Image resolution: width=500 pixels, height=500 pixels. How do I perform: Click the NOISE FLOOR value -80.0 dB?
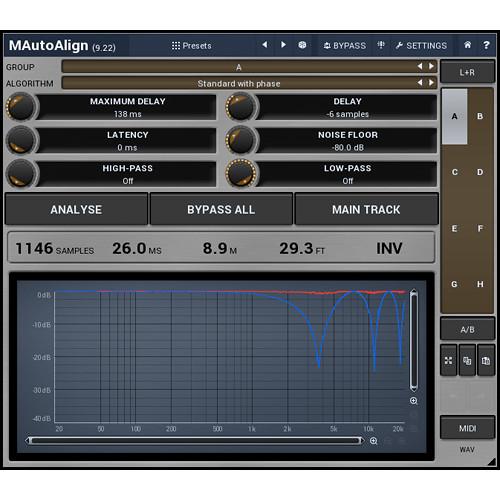point(347,147)
